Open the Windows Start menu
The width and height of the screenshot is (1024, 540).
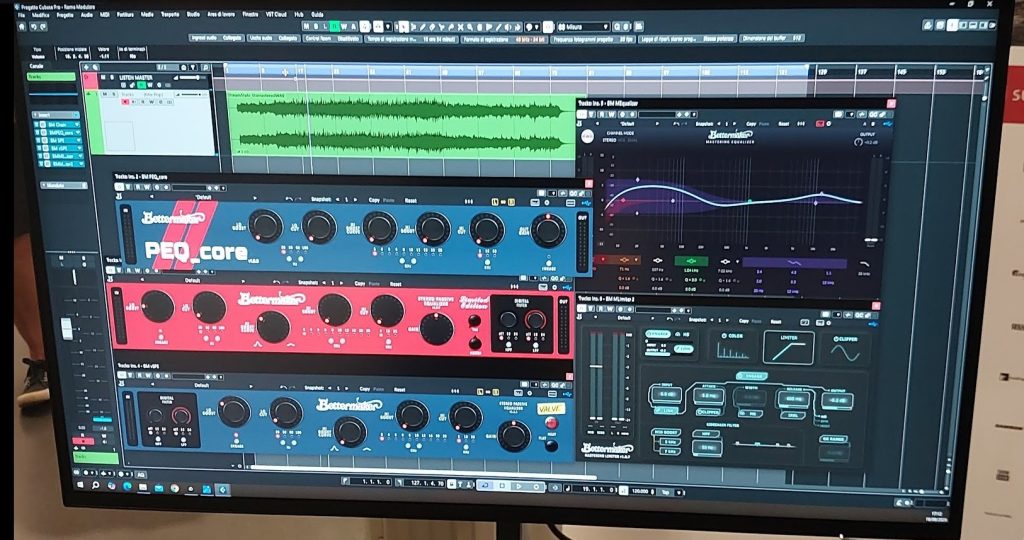click(x=81, y=486)
